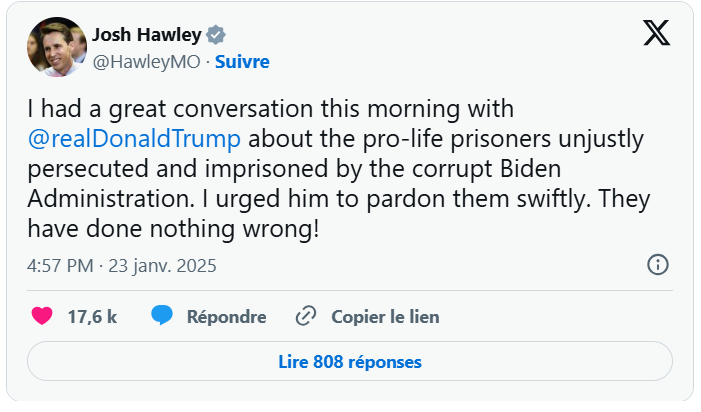Select the Copier le lien text
The image size is (701, 412).
click(x=385, y=317)
